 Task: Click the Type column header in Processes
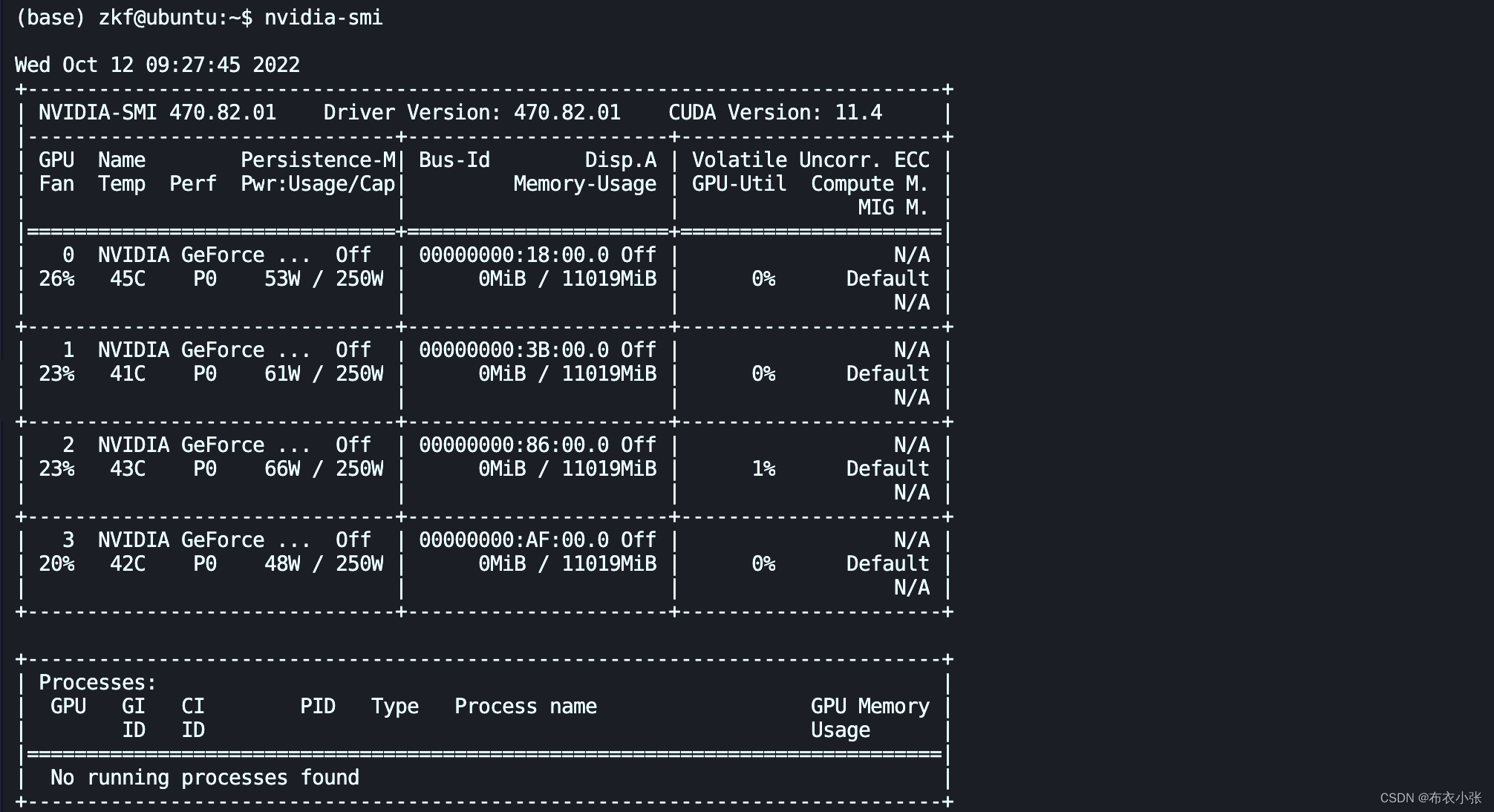395,706
